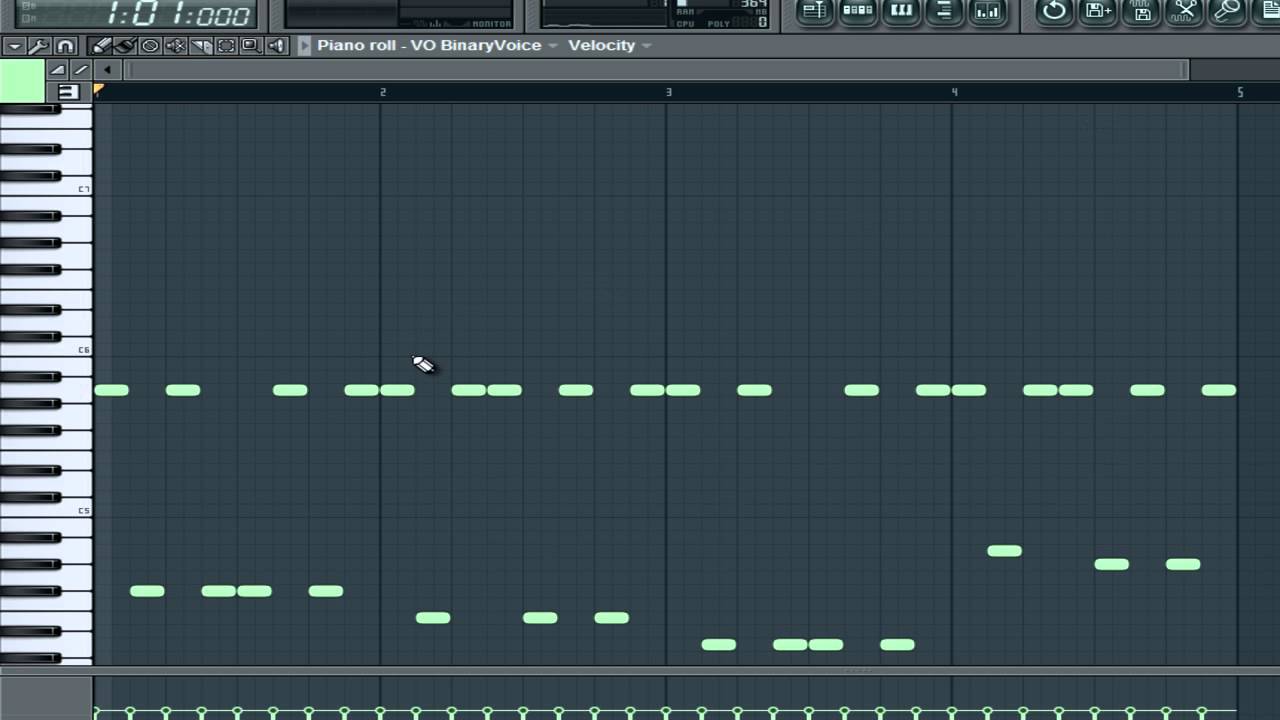Open the audio editor scissors icon
Viewport: 1280px width, 720px height.
tap(1185, 11)
